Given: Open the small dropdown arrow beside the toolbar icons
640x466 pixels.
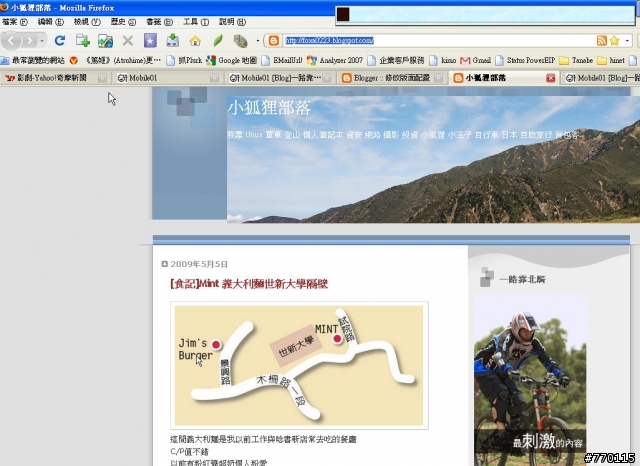Looking at the screenshot, I should tap(258, 40).
